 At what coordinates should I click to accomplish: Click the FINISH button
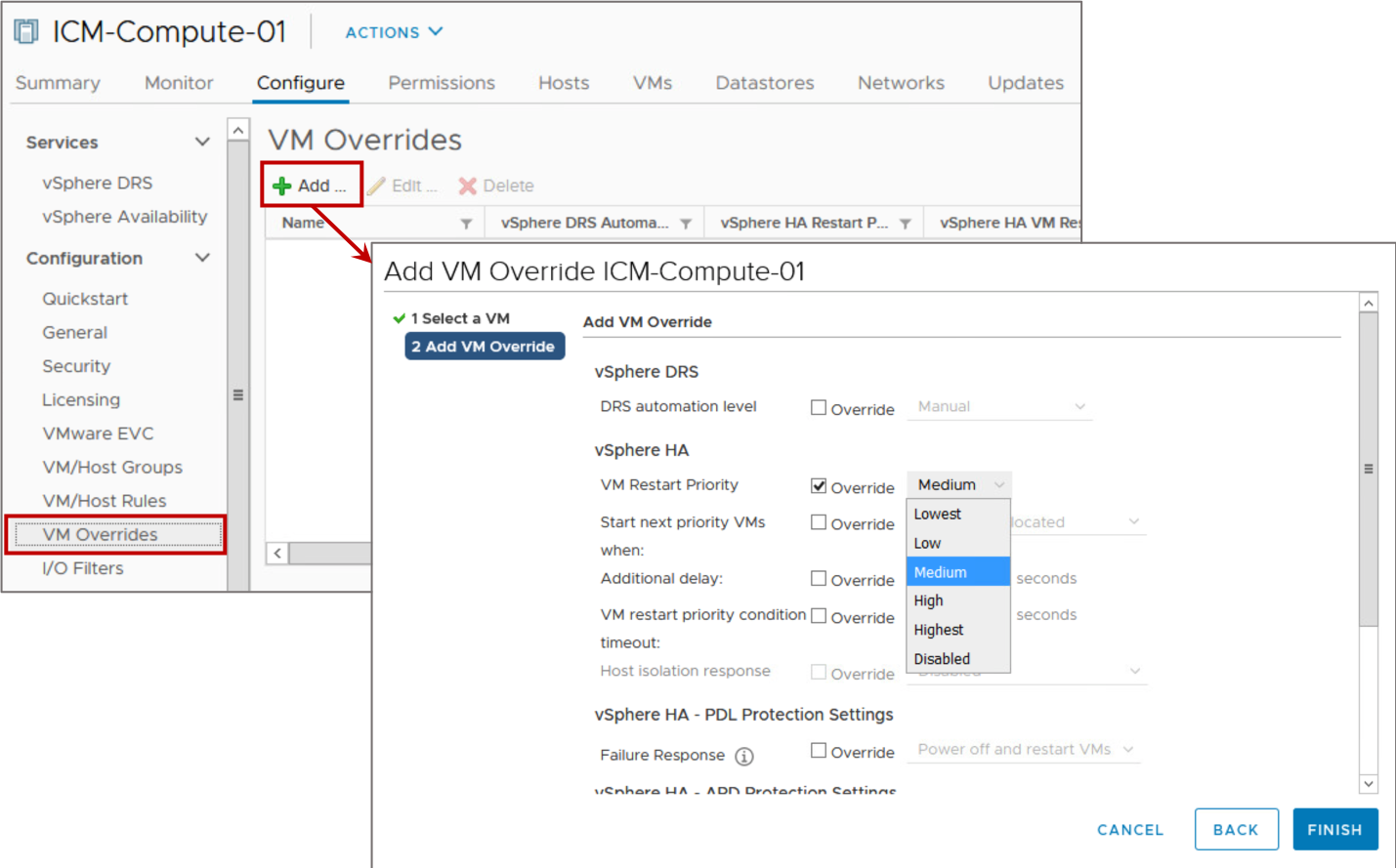click(1335, 829)
